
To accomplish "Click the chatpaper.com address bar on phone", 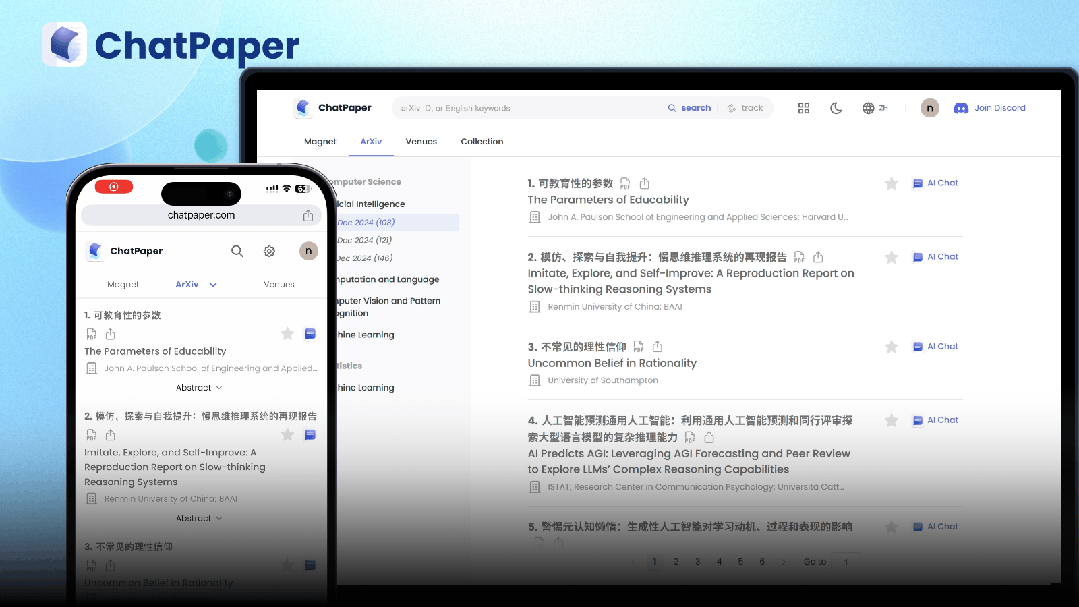I will 201,215.
